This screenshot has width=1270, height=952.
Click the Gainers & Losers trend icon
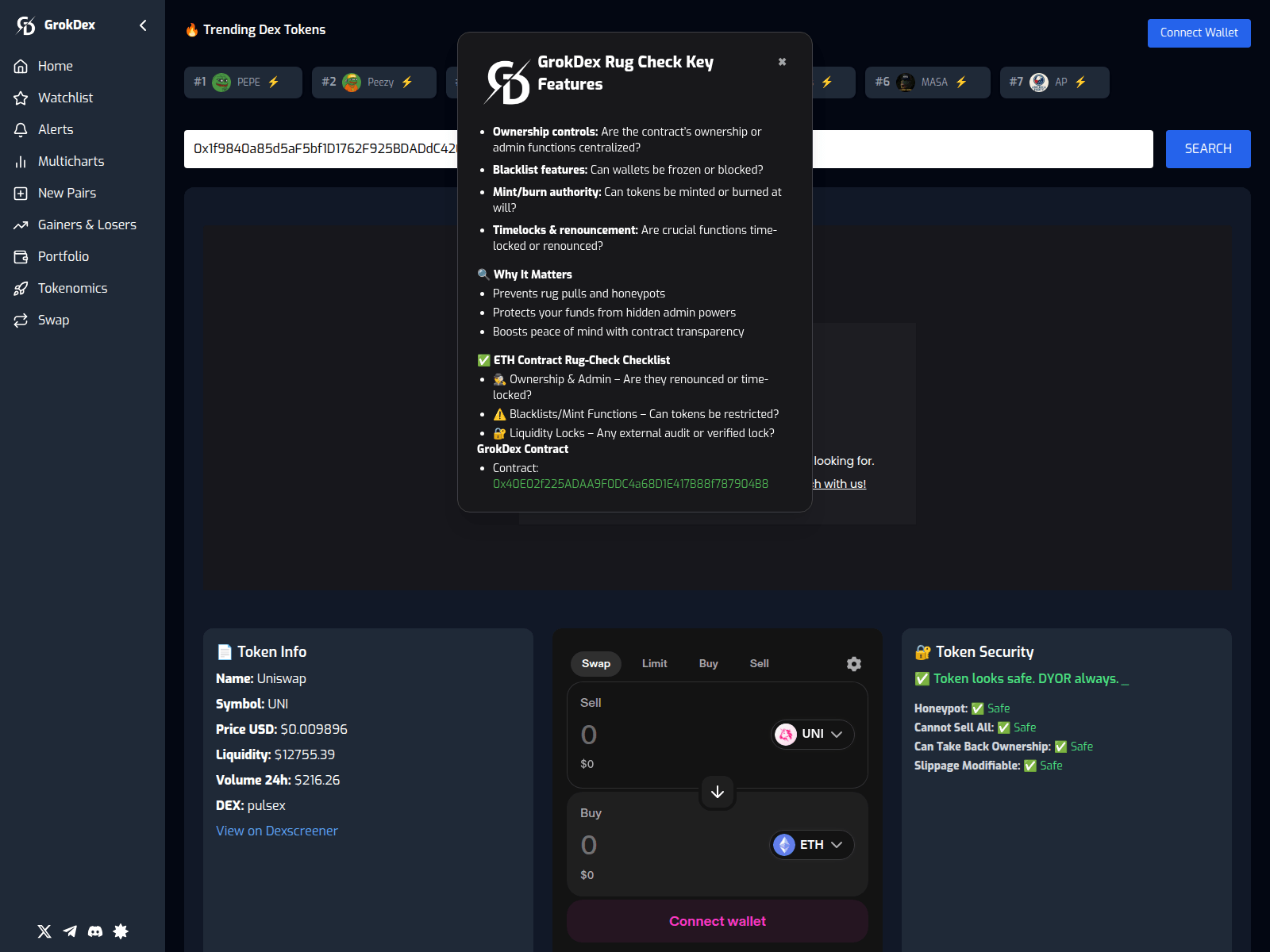[21, 225]
